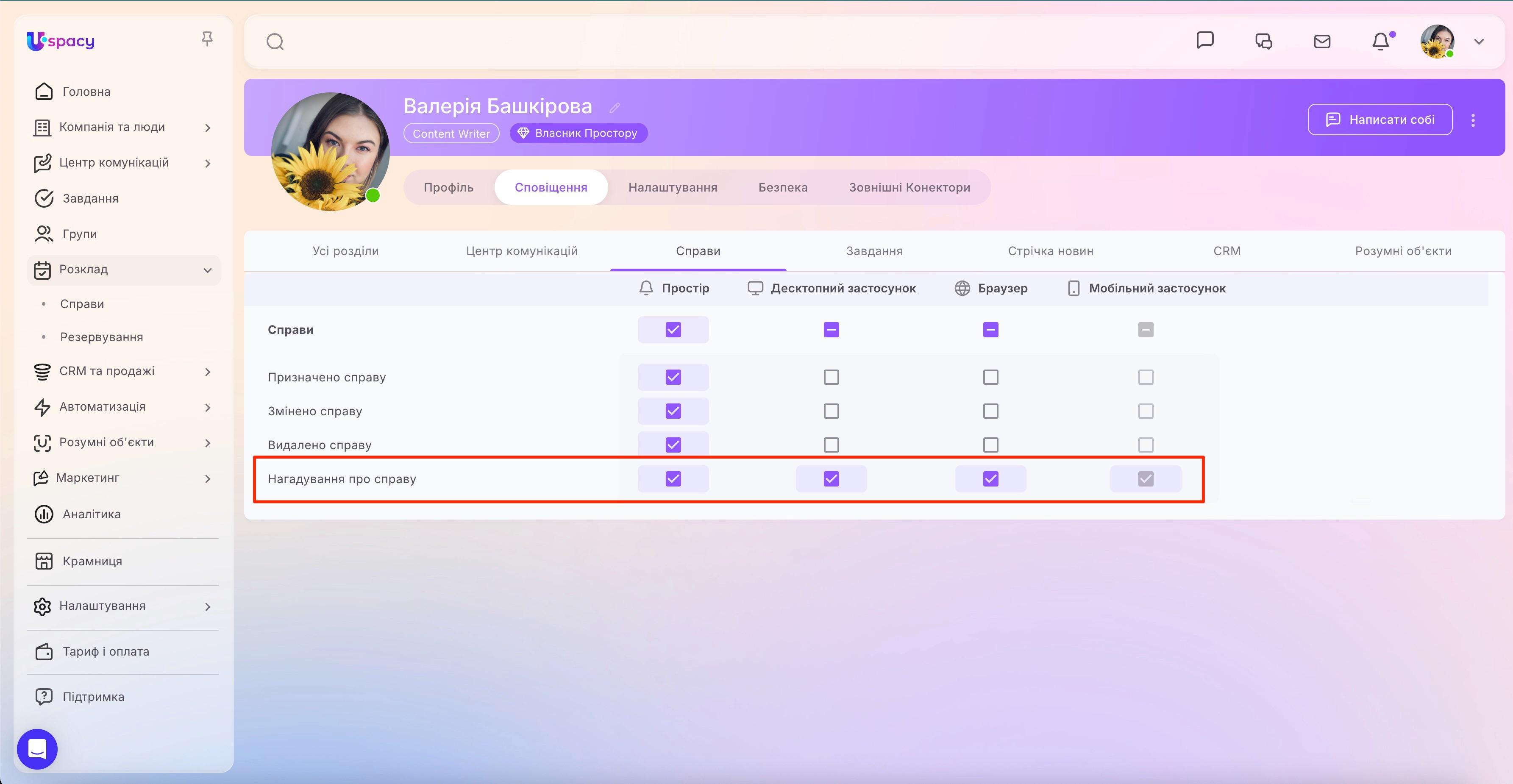Image resolution: width=1513 pixels, height=784 pixels.
Task: Uncheck Змінено справу in Простір column
Action: [x=673, y=411]
